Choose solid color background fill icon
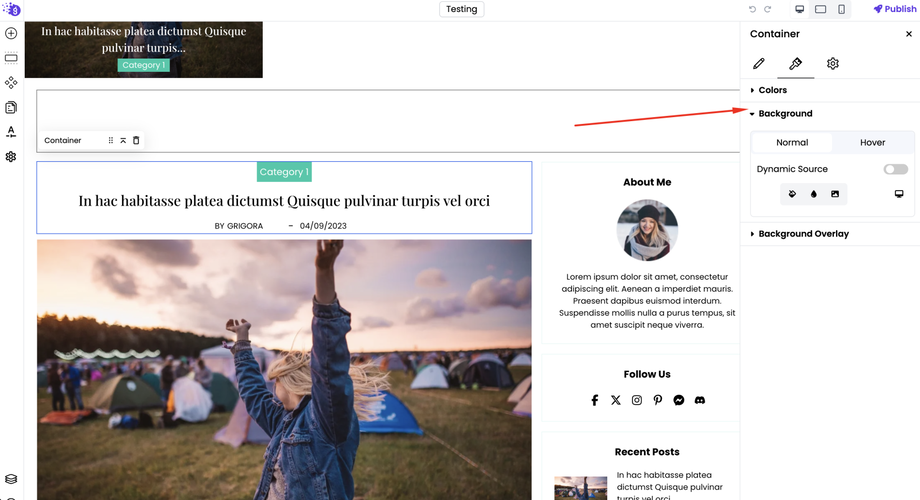Image resolution: width=920 pixels, height=500 pixels. pyautogui.click(x=792, y=194)
